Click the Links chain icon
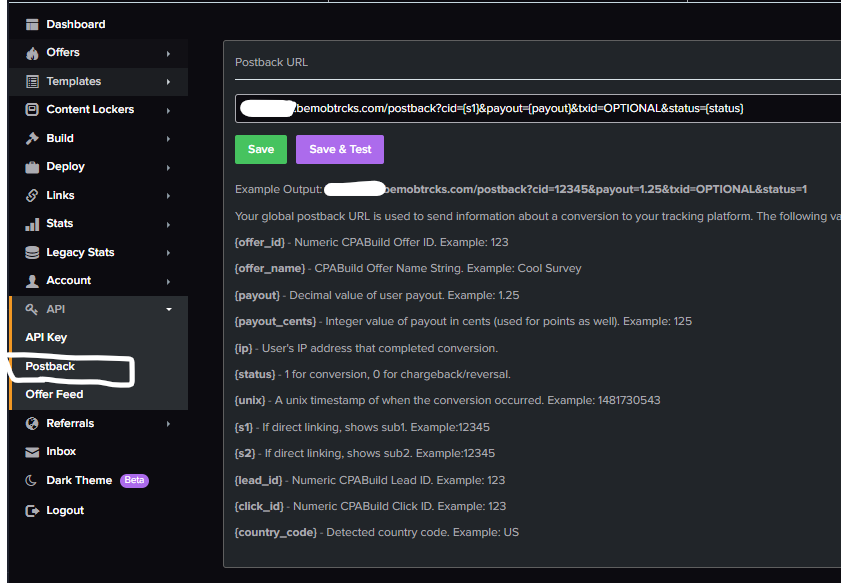 pyautogui.click(x=32, y=195)
